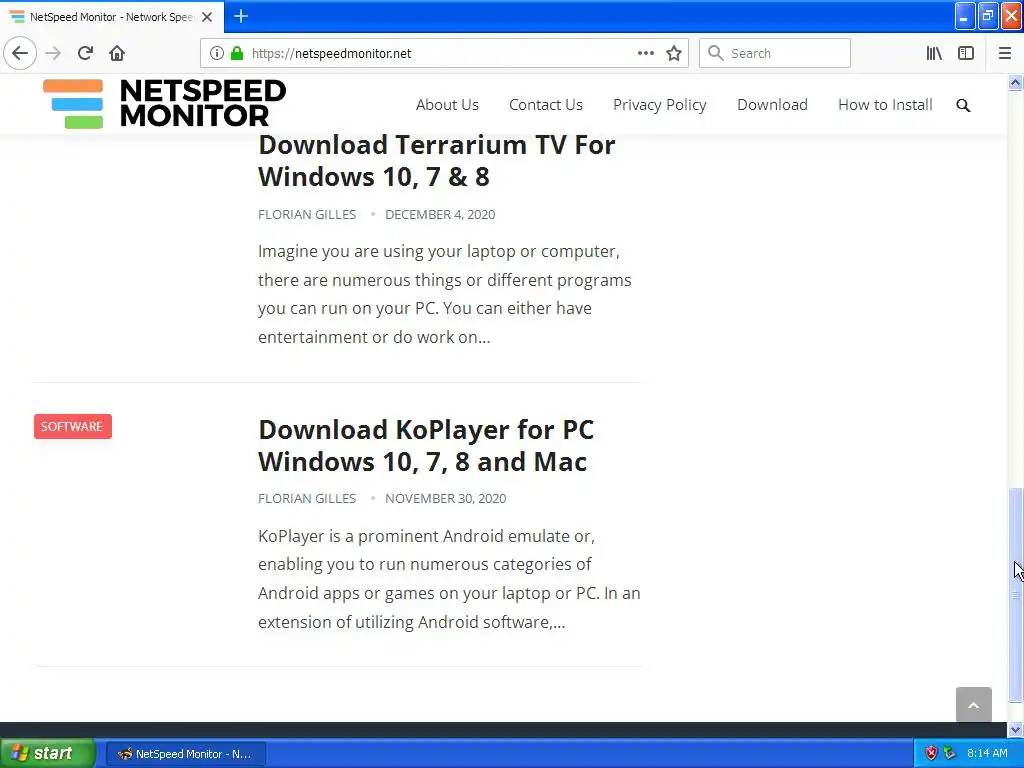Open the How to Install page
The image size is (1024, 768).
[x=885, y=104]
